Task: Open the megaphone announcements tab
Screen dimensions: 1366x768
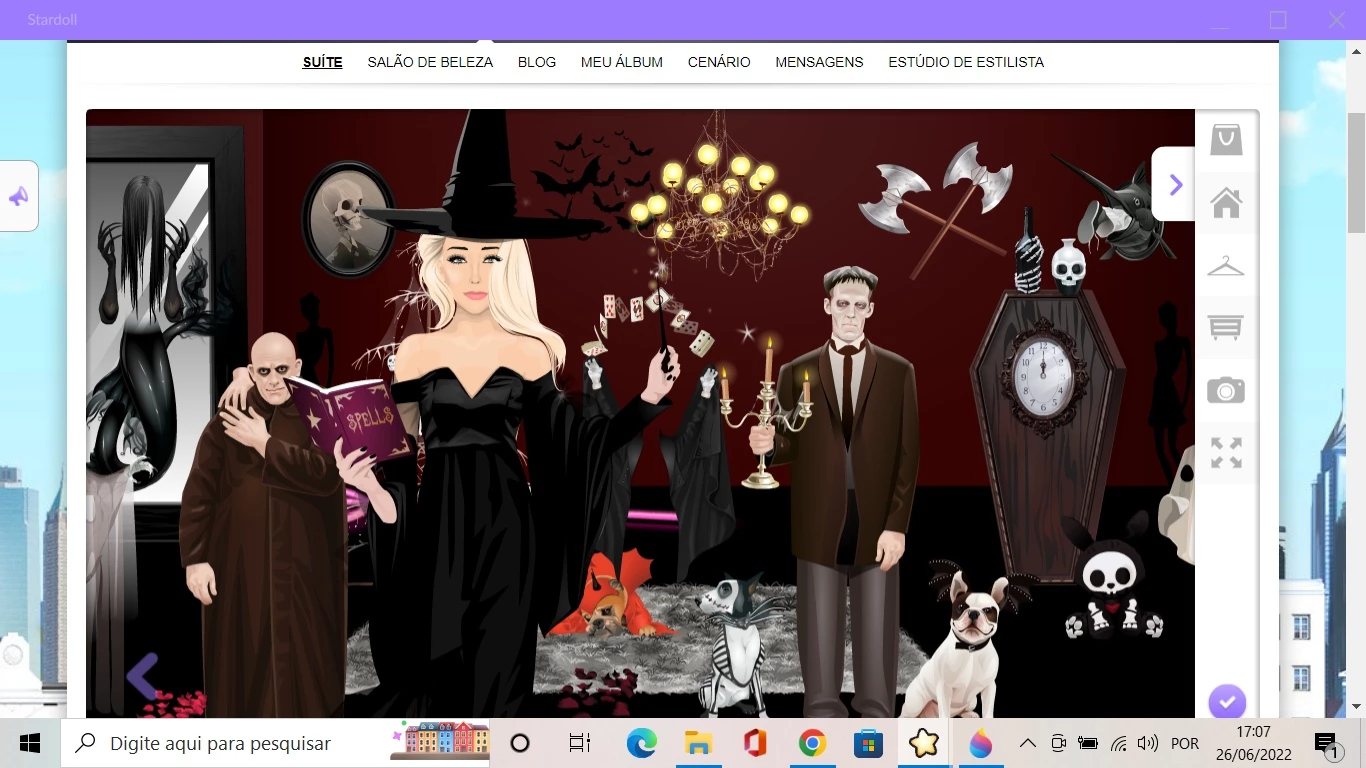Action: 19,196
